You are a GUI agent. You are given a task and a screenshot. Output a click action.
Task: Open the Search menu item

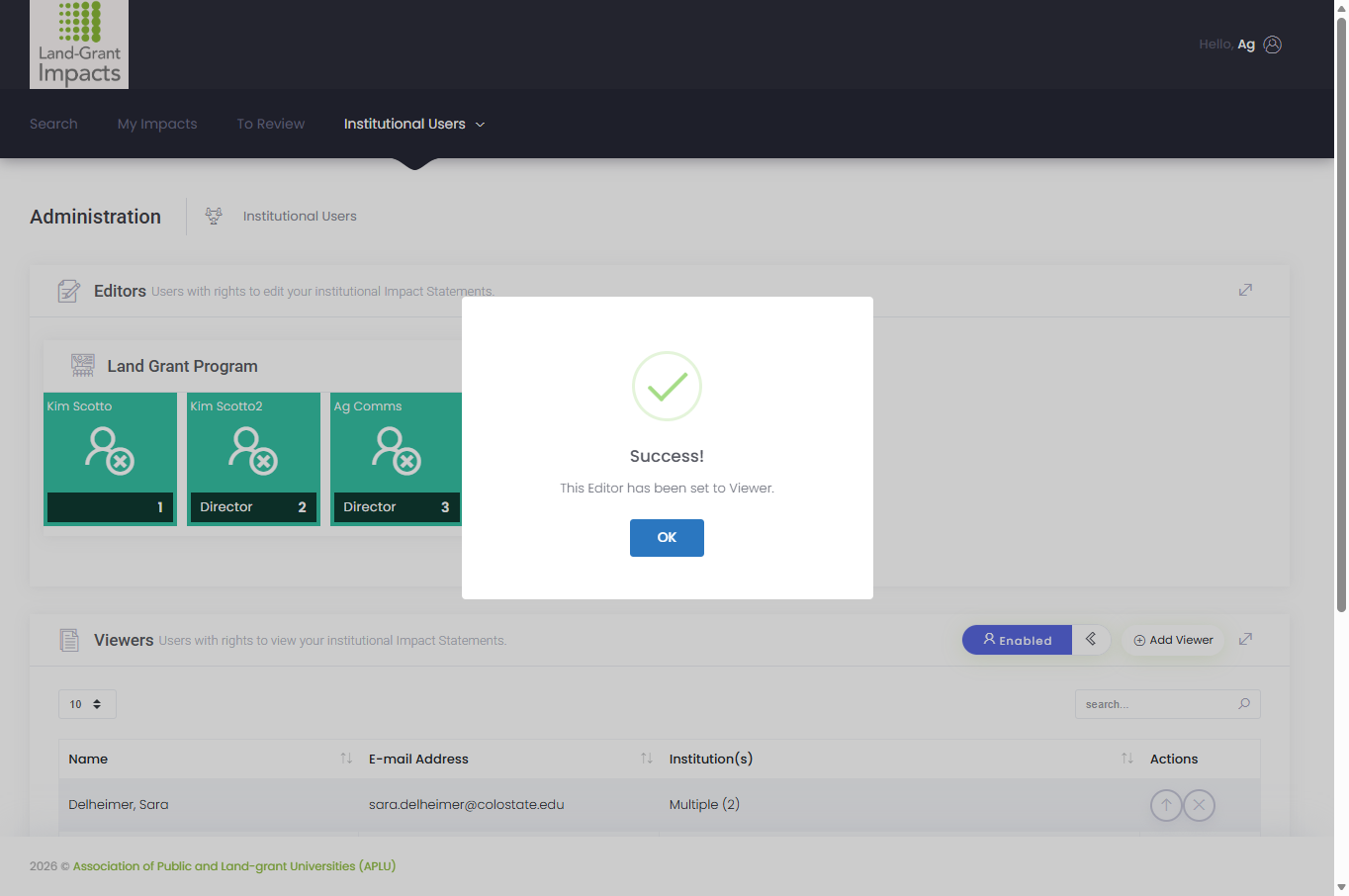(53, 124)
